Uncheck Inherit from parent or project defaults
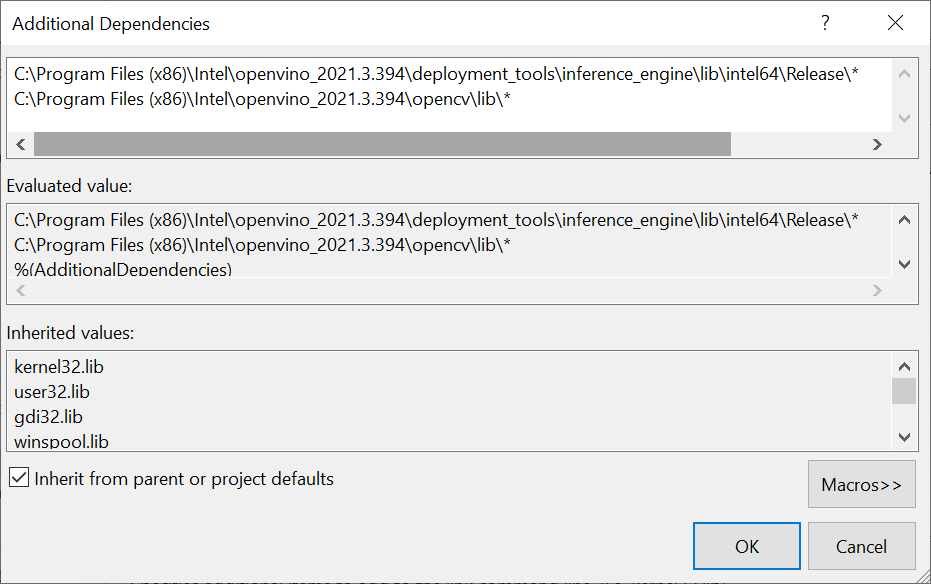 pos(19,478)
